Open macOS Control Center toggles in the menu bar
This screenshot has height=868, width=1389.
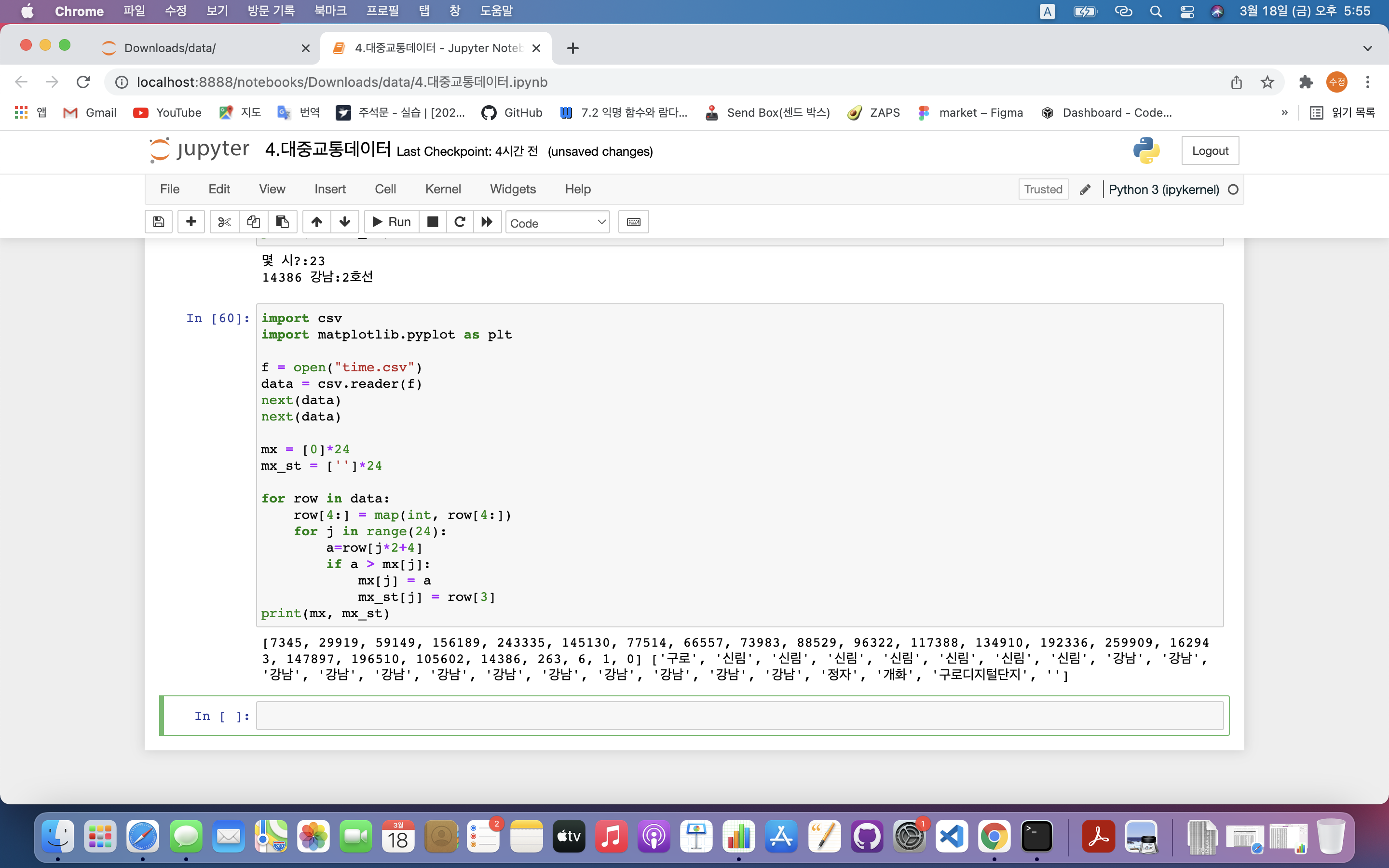tap(1187, 12)
